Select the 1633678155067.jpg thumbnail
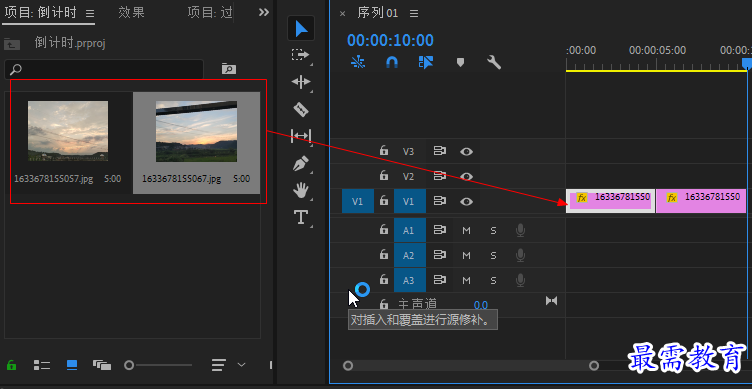752x389 pixels. (x=196, y=131)
